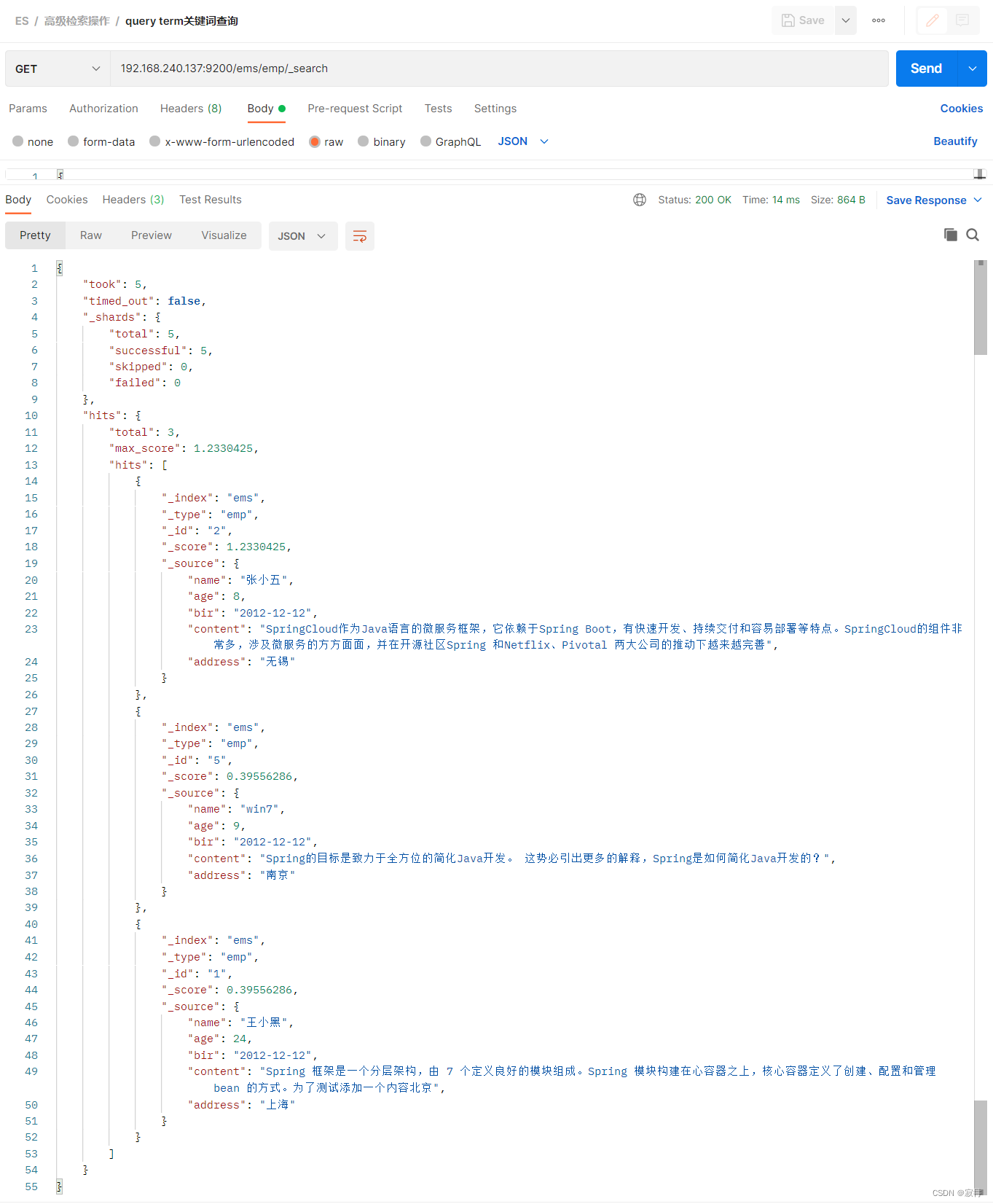This screenshot has height=1204, width=993.
Task: Copy the response with the copy icon
Action: pos(950,235)
